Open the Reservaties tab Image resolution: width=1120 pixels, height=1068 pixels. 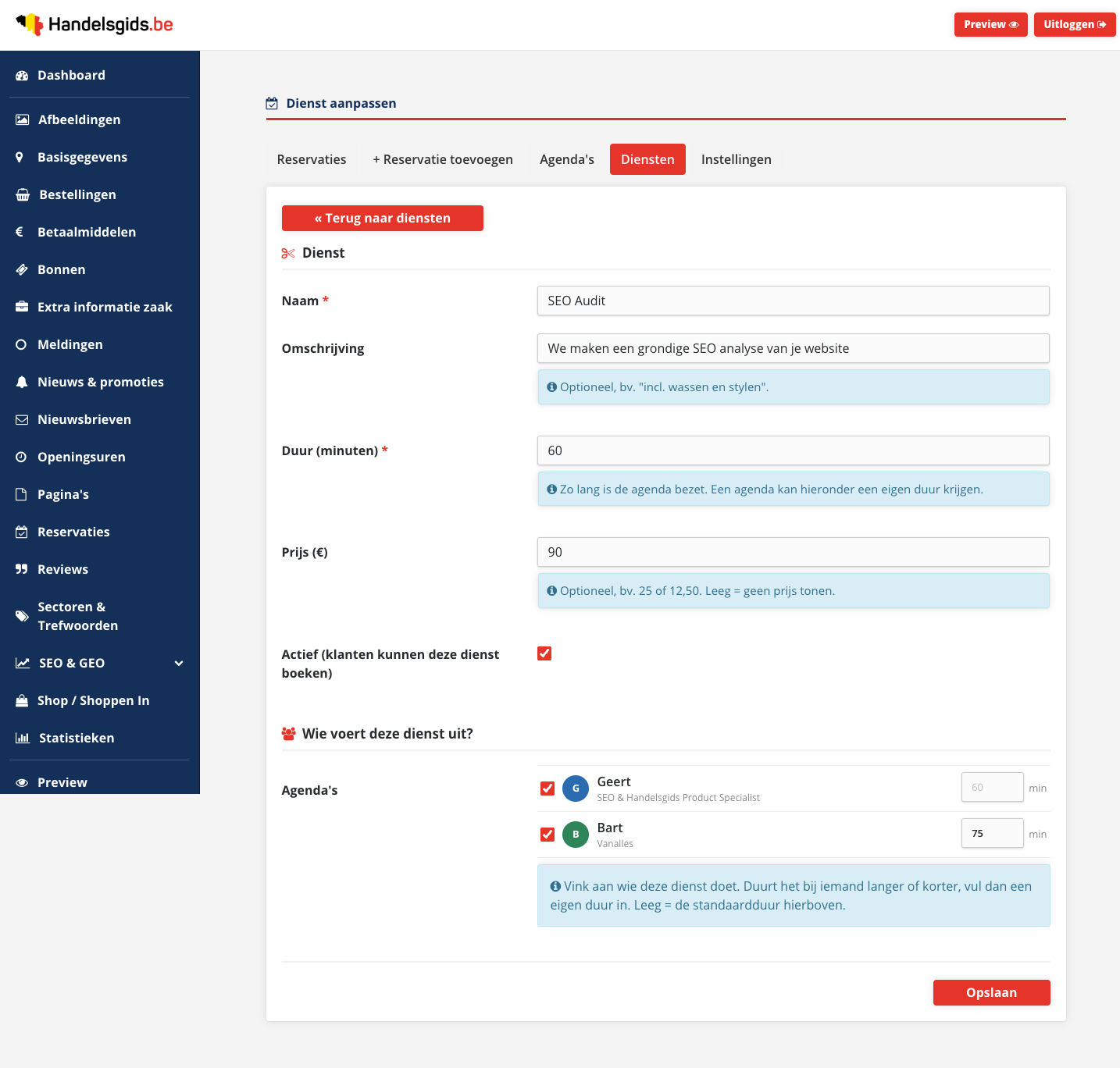tap(312, 159)
